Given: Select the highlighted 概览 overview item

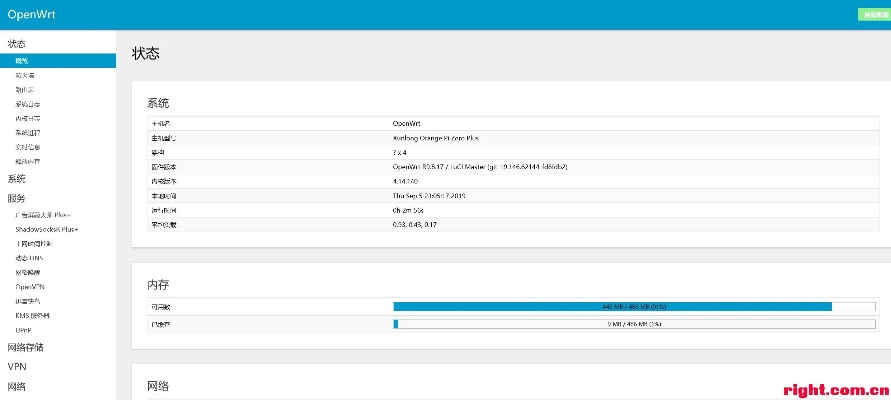Looking at the screenshot, I should (x=22, y=61).
